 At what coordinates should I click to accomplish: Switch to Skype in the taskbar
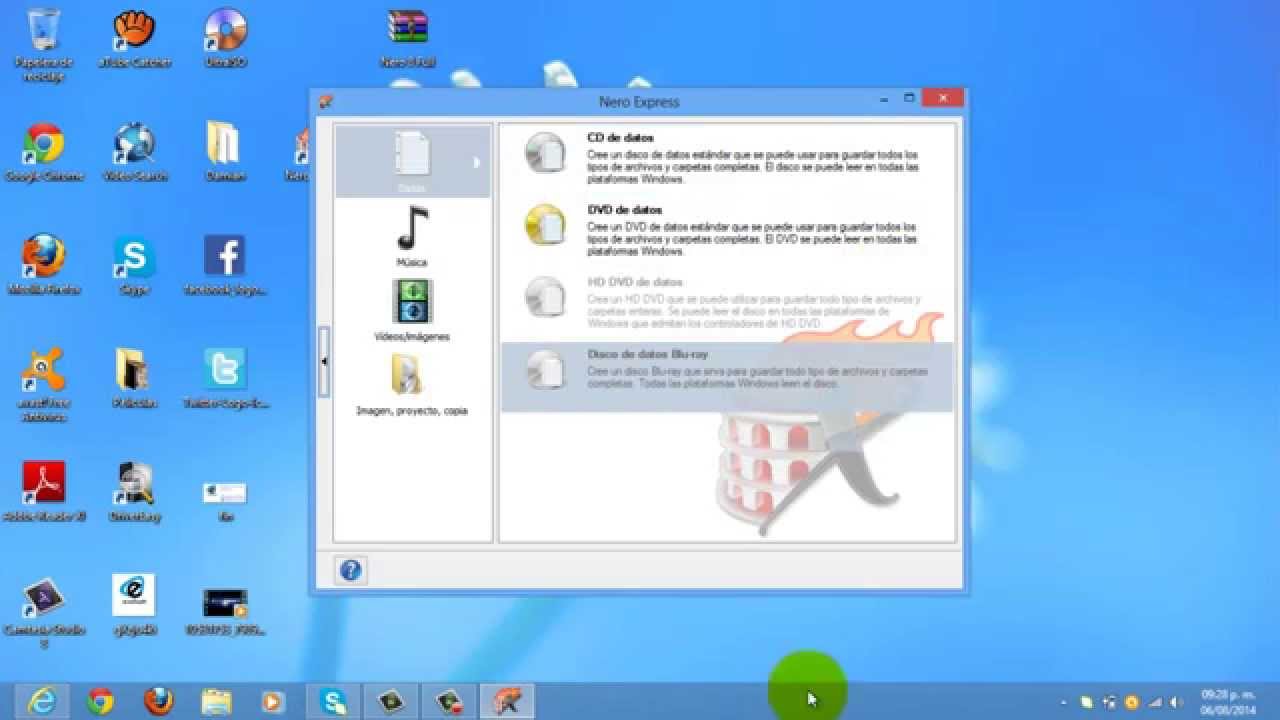333,702
